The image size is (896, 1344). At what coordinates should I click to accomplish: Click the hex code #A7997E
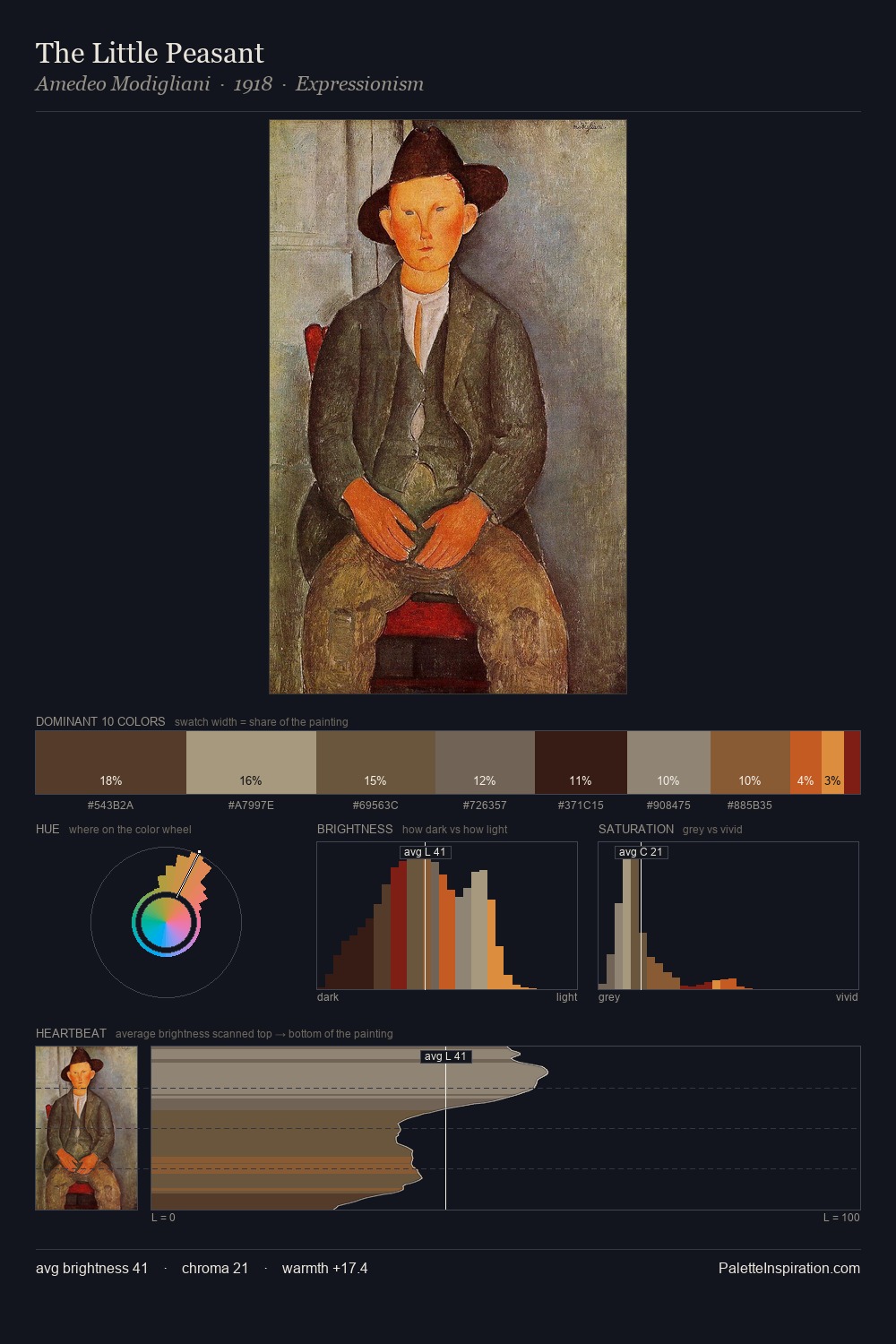click(x=251, y=806)
